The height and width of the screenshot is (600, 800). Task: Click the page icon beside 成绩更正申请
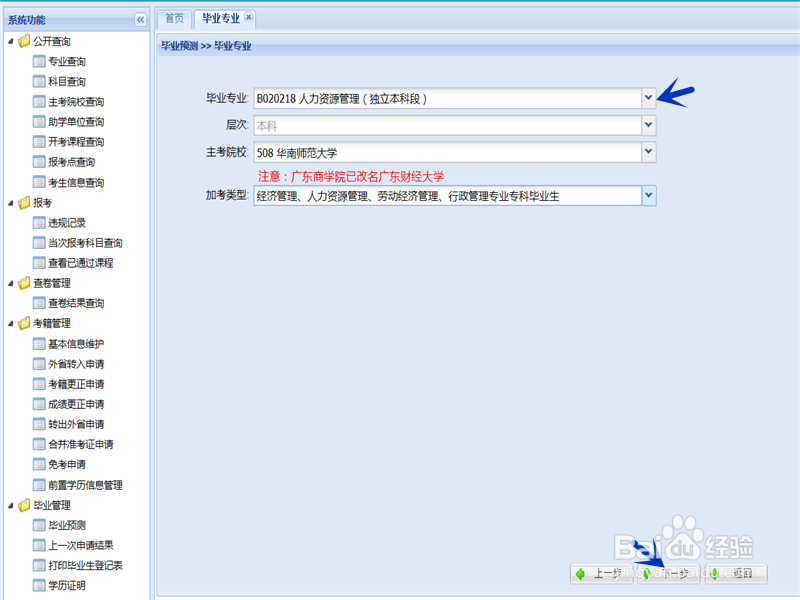[x=39, y=404]
